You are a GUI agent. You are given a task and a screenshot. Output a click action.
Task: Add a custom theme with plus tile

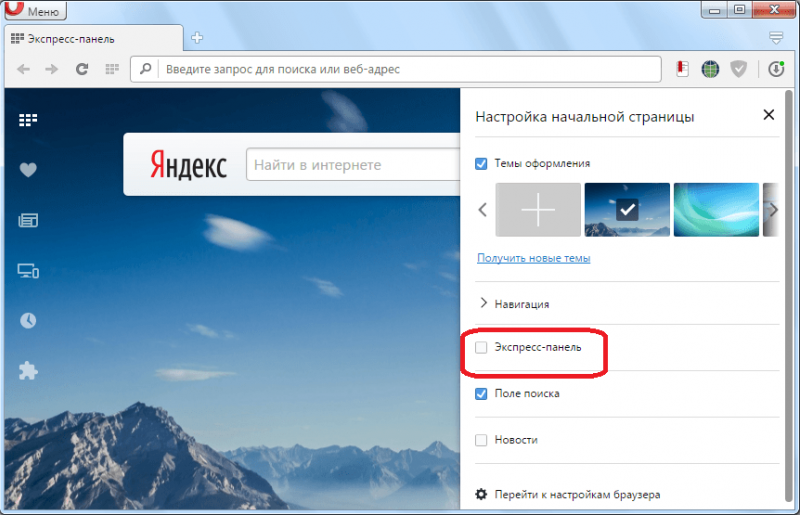(538, 210)
